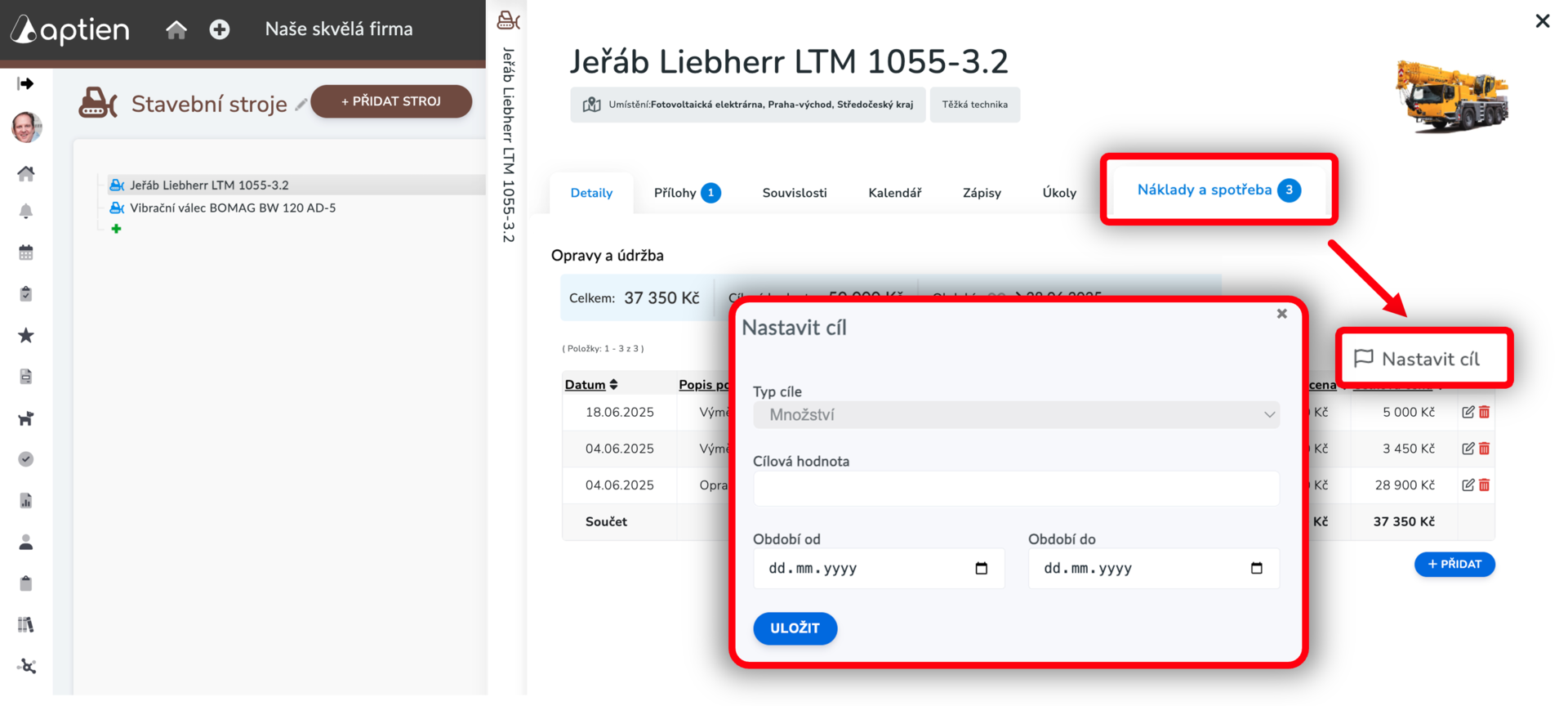The width and height of the screenshot is (1568, 706).
Task: Select Vibrační válec BOMAG BW 120 AD-5
Action: click(233, 208)
